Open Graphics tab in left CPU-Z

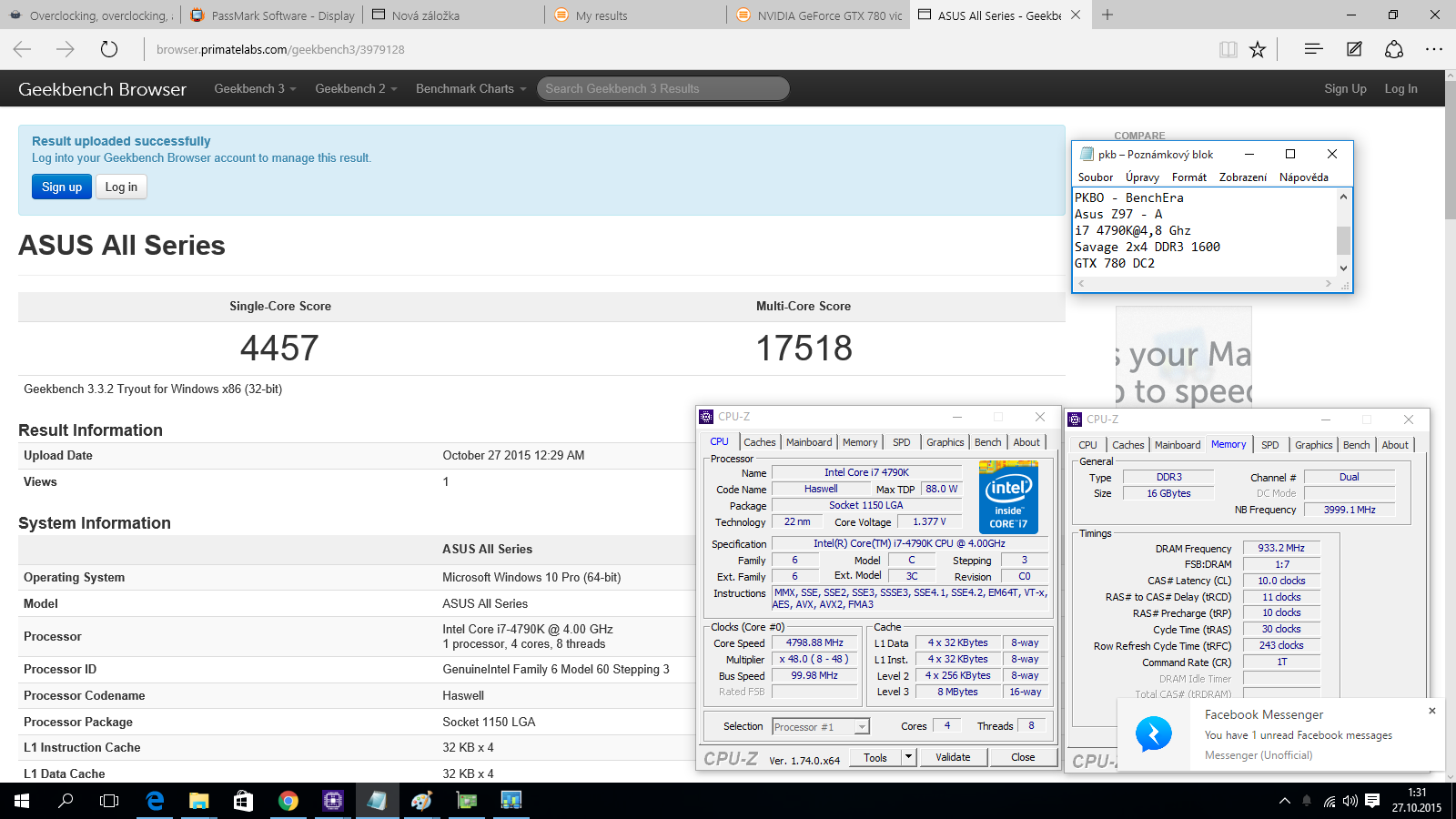[x=945, y=442]
